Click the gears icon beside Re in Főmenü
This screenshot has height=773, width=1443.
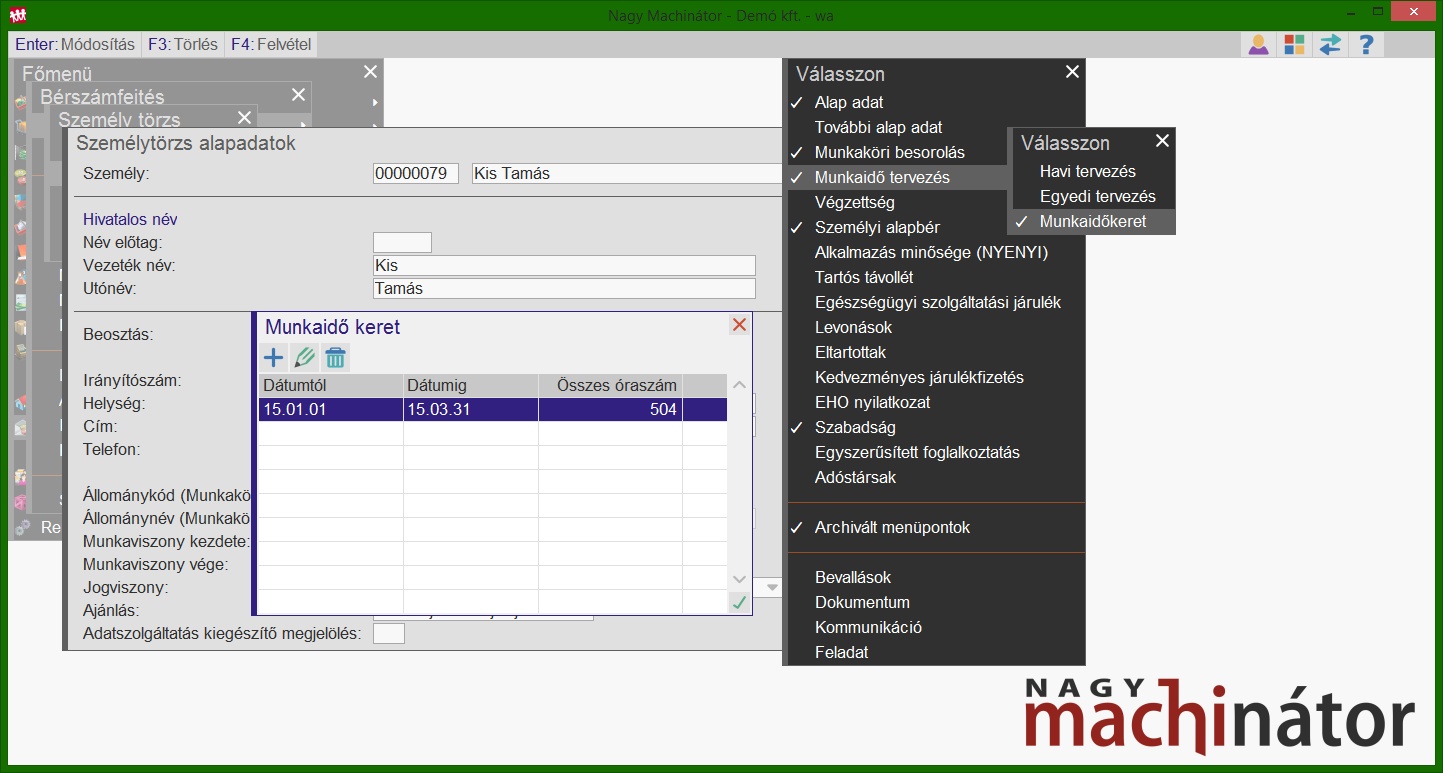tap(22, 527)
